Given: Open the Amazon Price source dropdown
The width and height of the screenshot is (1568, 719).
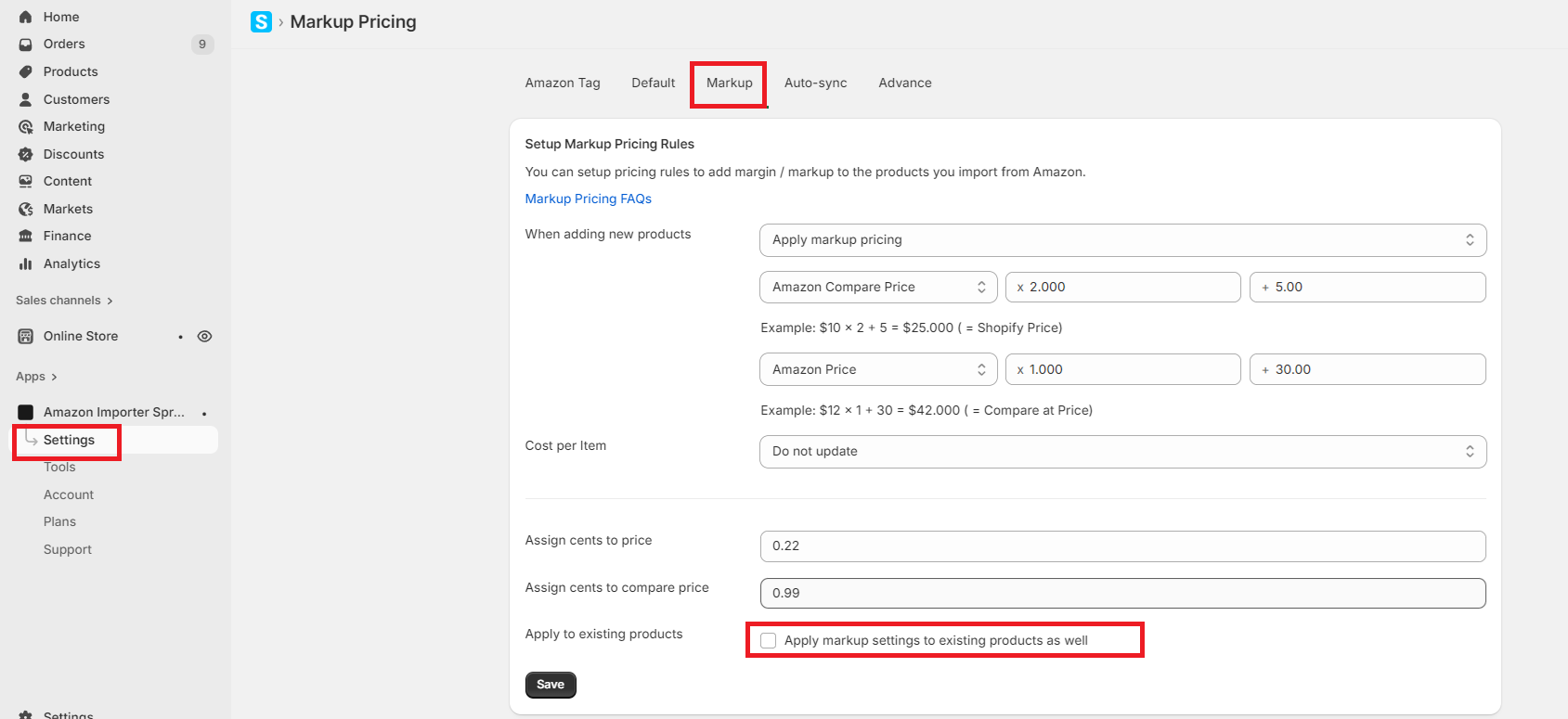Looking at the screenshot, I should (878, 369).
